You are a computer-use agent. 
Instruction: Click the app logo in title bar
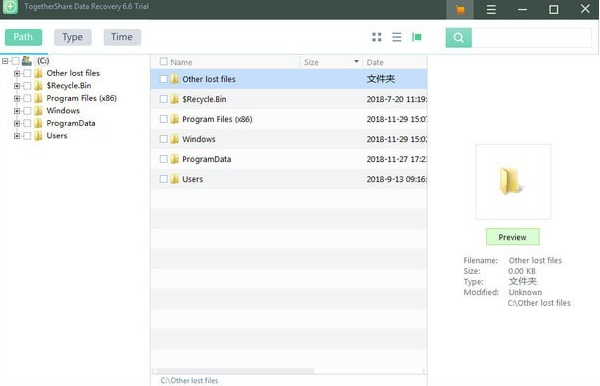pos(10,7)
